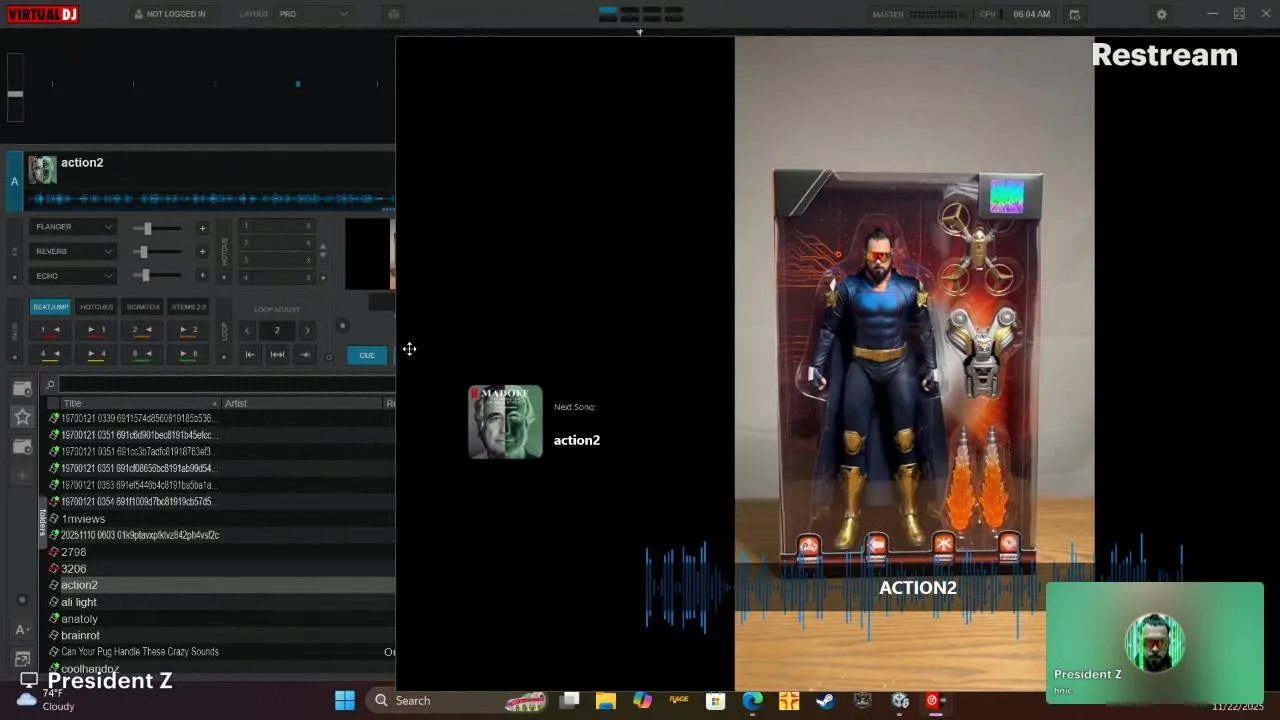Toggle deck A selector
Screen dimensions: 1280x720
tap(14, 181)
